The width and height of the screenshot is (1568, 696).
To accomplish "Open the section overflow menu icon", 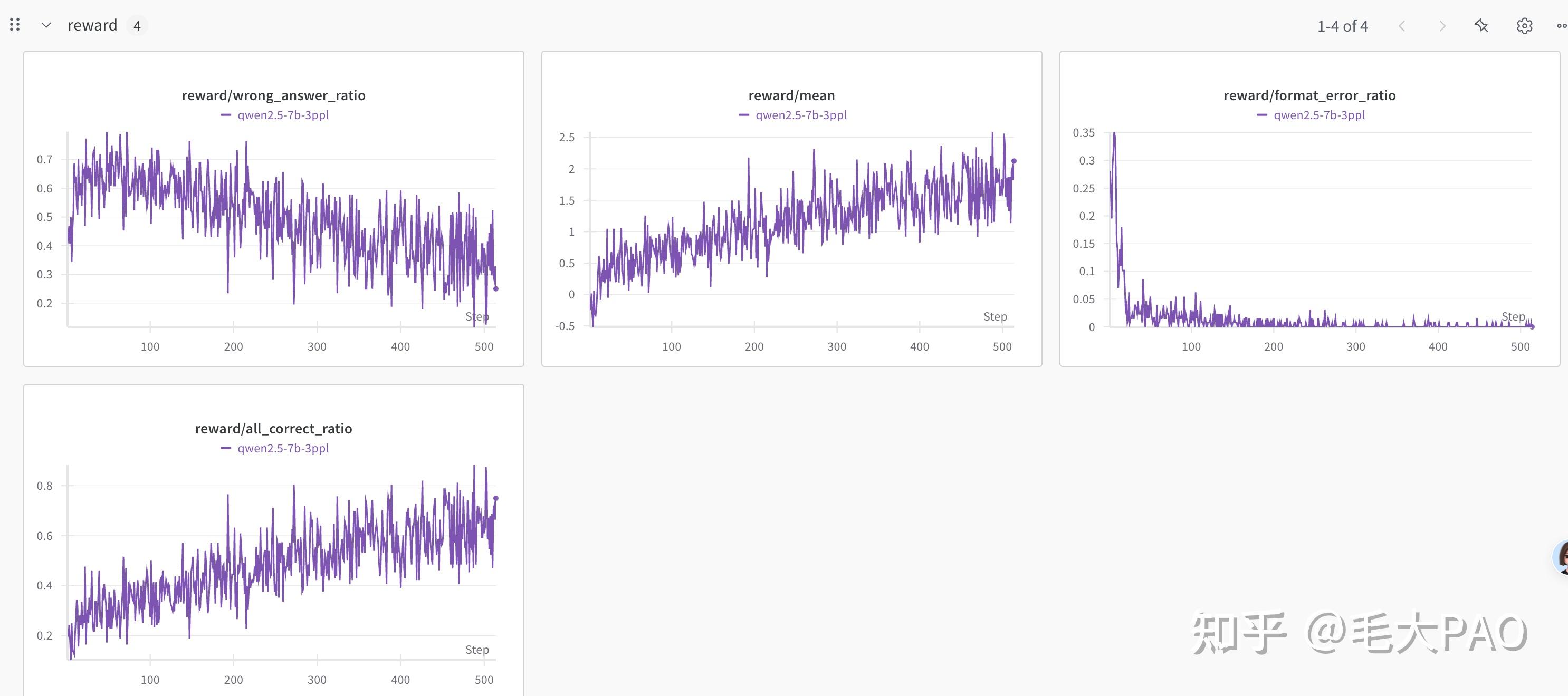I will [1561, 25].
